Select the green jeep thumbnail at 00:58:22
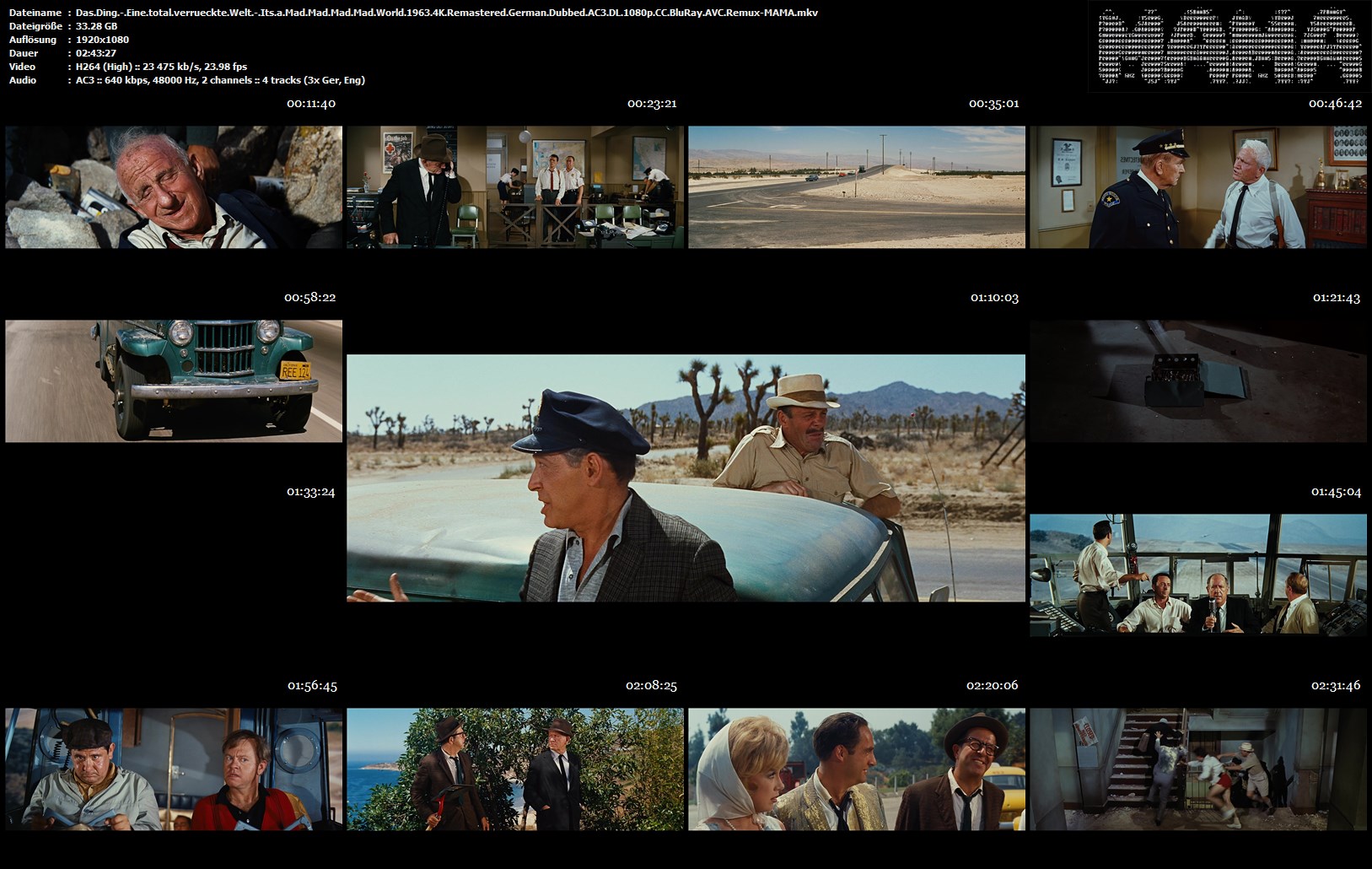The height and width of the screenshot is (869, 1372). point(174,381)
